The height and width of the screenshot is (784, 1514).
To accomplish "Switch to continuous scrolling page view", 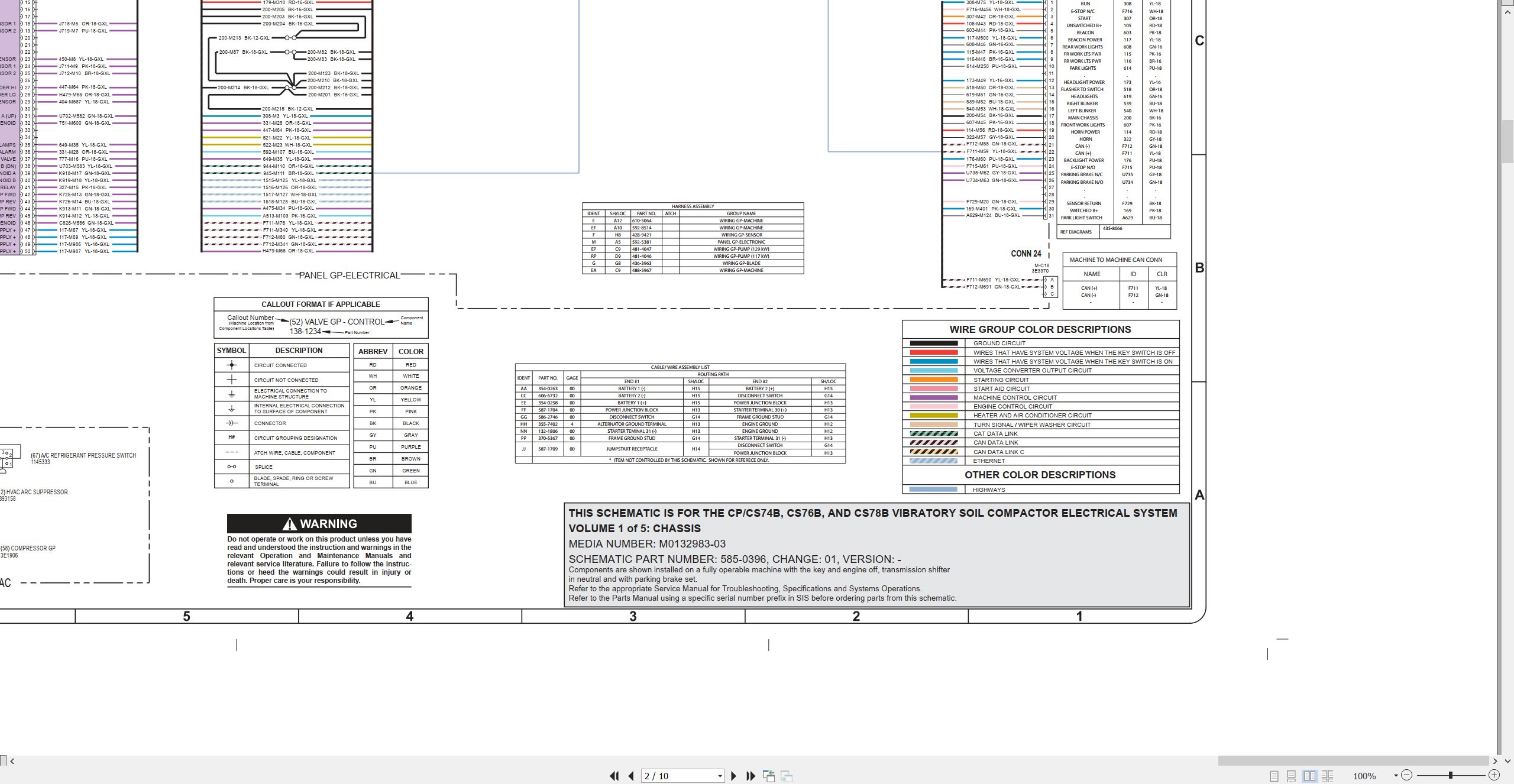I will (1292, 776).
